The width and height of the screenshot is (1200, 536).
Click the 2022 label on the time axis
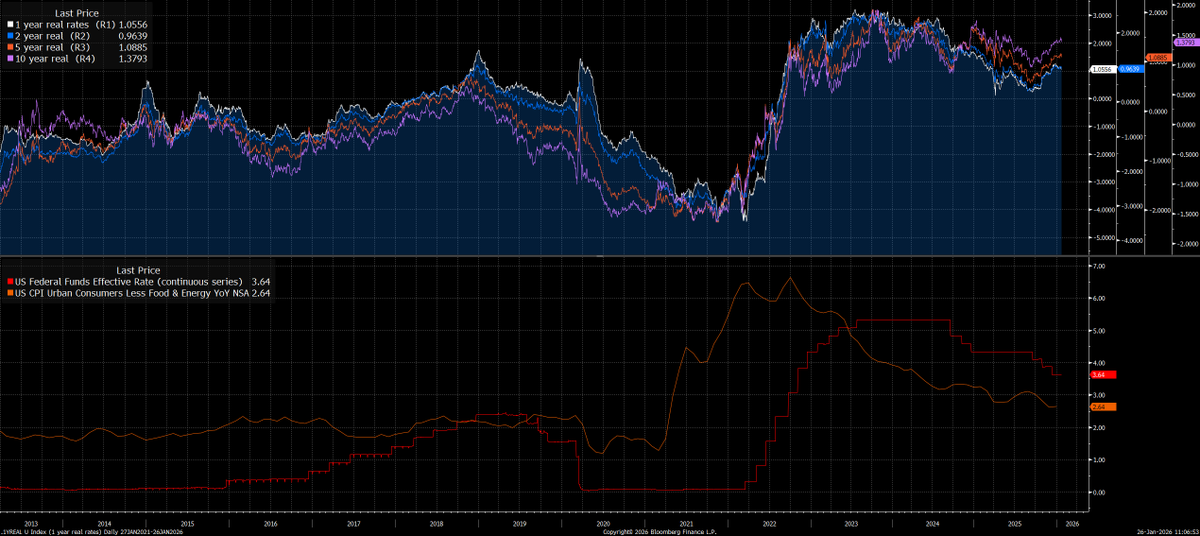[x=769, y=523]
